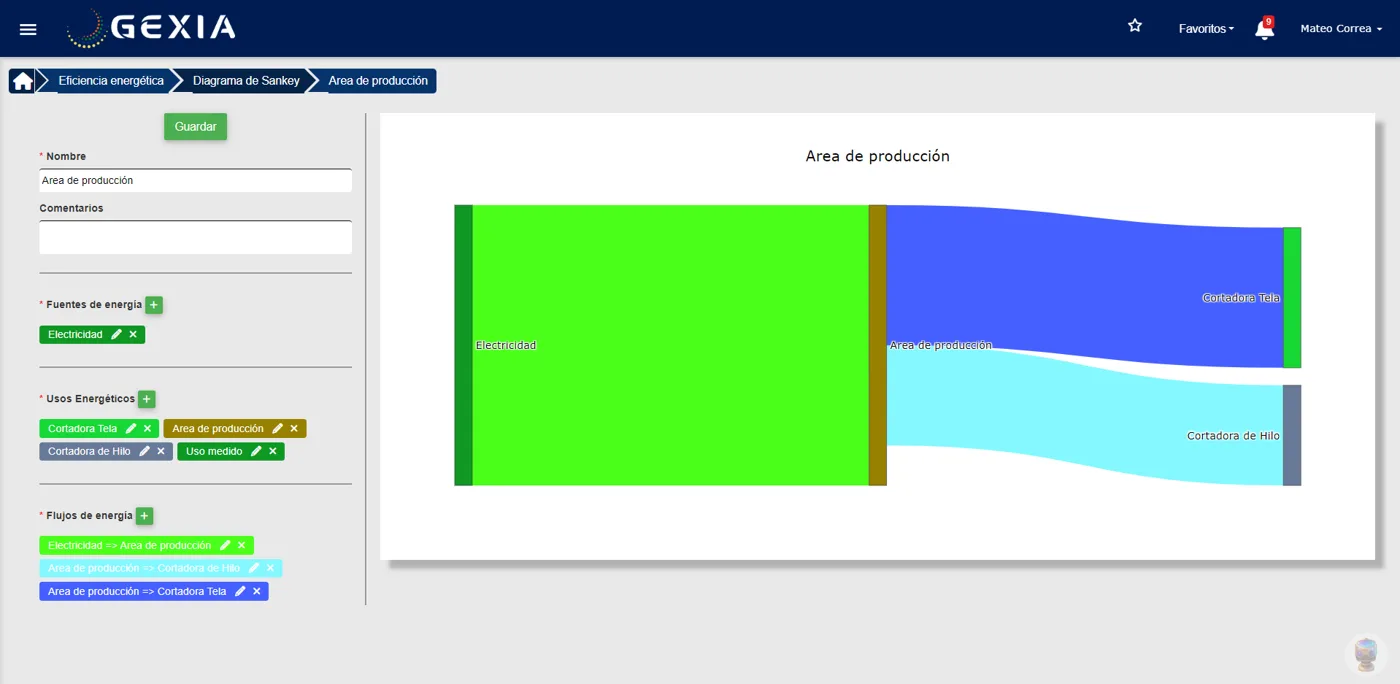Edit flow Electricidad => Area de producción
Image resolution: width=1400 pixels, height=684 pixels.
(x=225, y=545)
